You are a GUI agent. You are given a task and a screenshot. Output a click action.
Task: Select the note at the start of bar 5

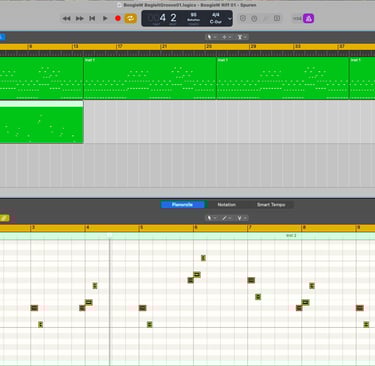143,308
